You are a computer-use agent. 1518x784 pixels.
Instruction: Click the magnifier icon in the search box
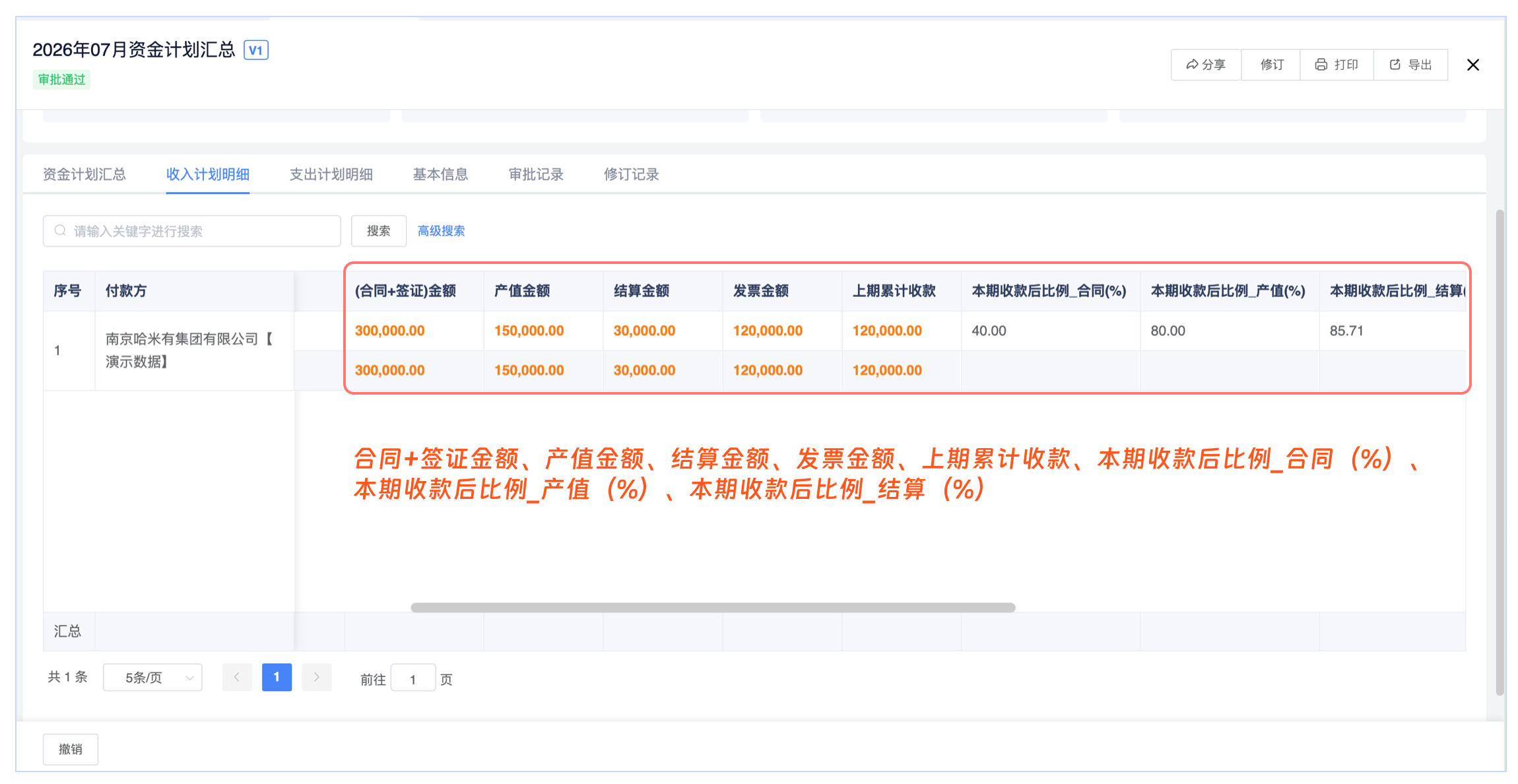[x=60, y=230]
